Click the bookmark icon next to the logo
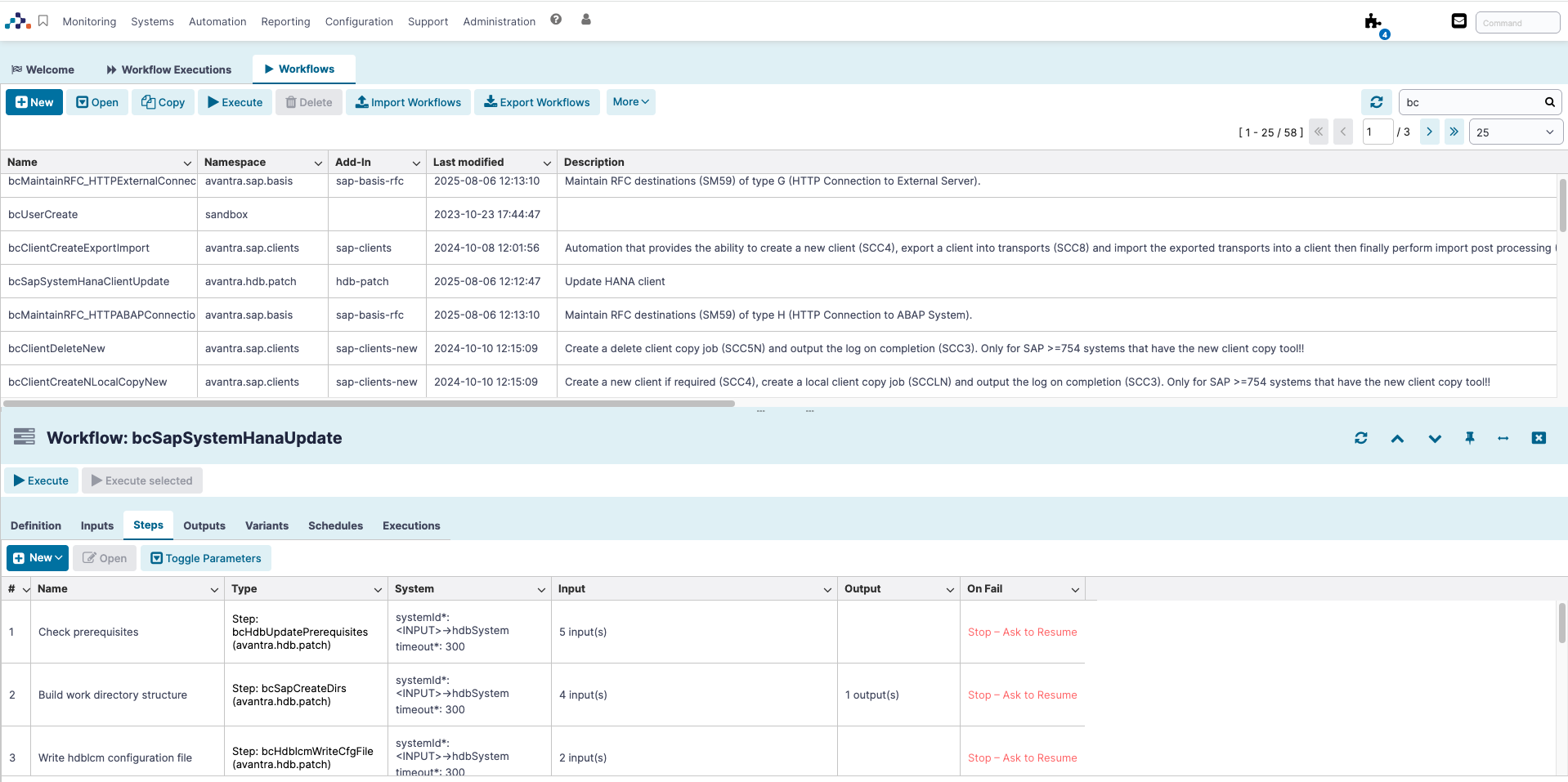This screenshot has height=782, width=1568. 43,20
